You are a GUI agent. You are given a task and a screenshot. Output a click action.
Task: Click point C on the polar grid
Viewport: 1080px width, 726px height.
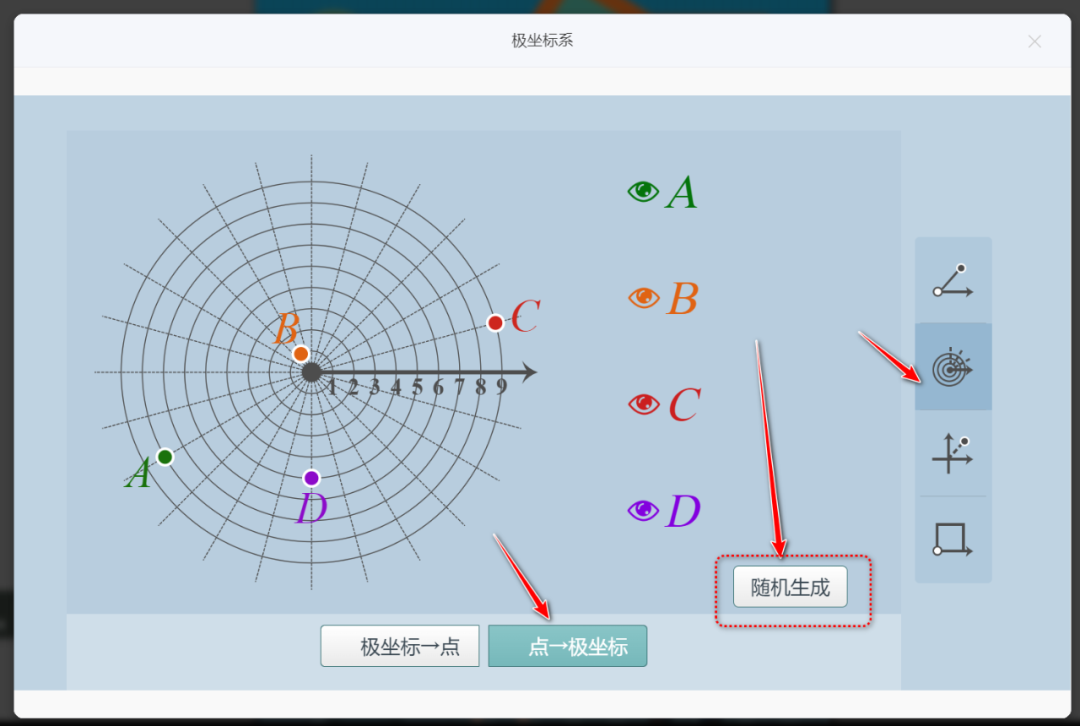pyautogui.click(x=496, y=322)
